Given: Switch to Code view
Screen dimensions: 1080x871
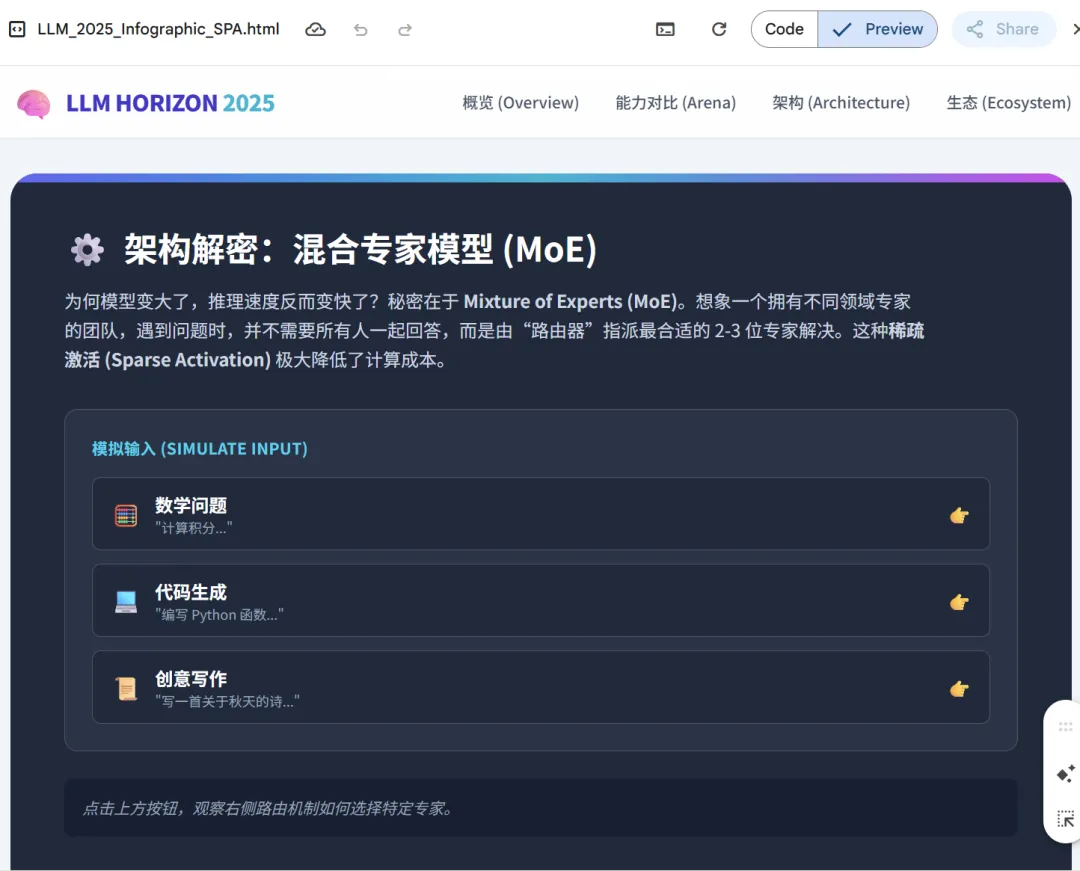Looking at the screenshot, I should tap(784, 30).
